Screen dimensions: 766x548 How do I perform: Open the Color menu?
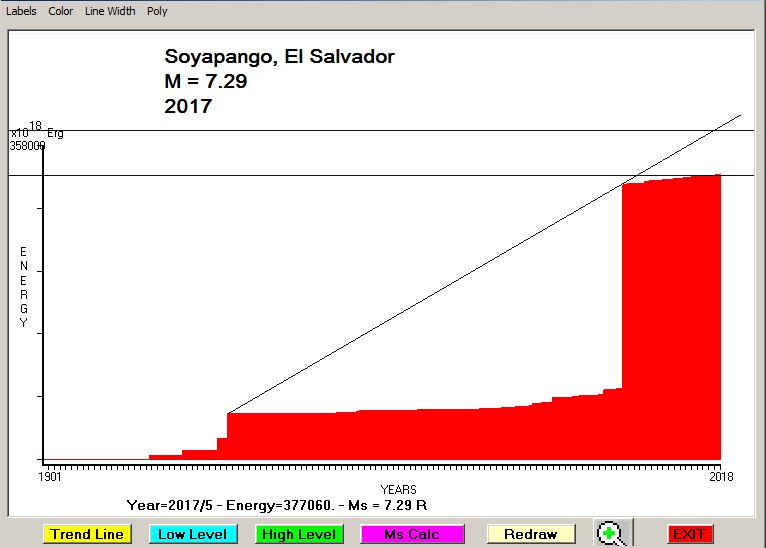pyautogui.click(x=61, y=11)
